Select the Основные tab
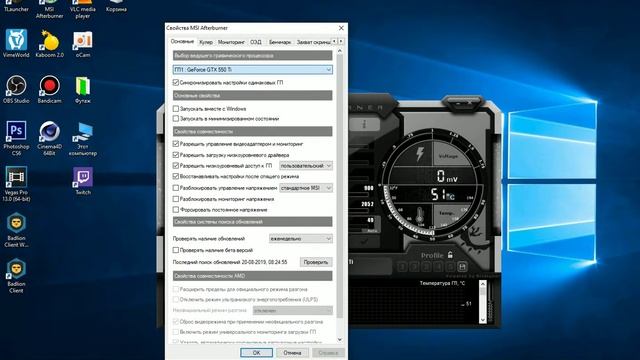640x360 pixels. tap(182, 42)
